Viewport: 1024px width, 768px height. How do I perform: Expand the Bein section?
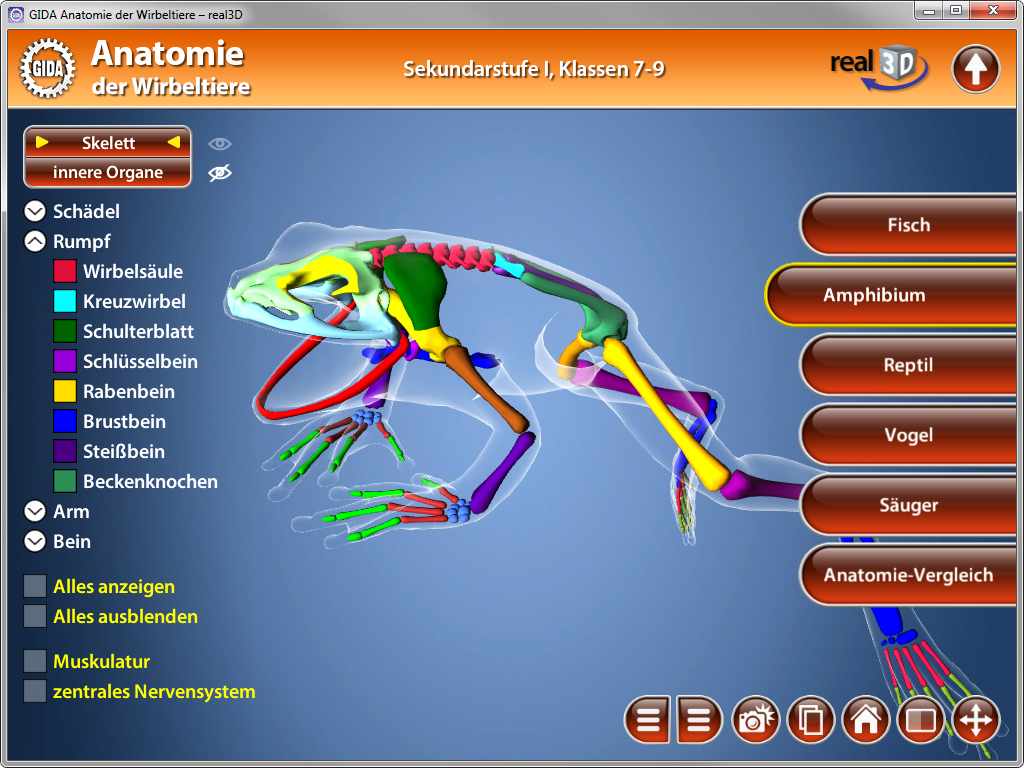(35, 542)
